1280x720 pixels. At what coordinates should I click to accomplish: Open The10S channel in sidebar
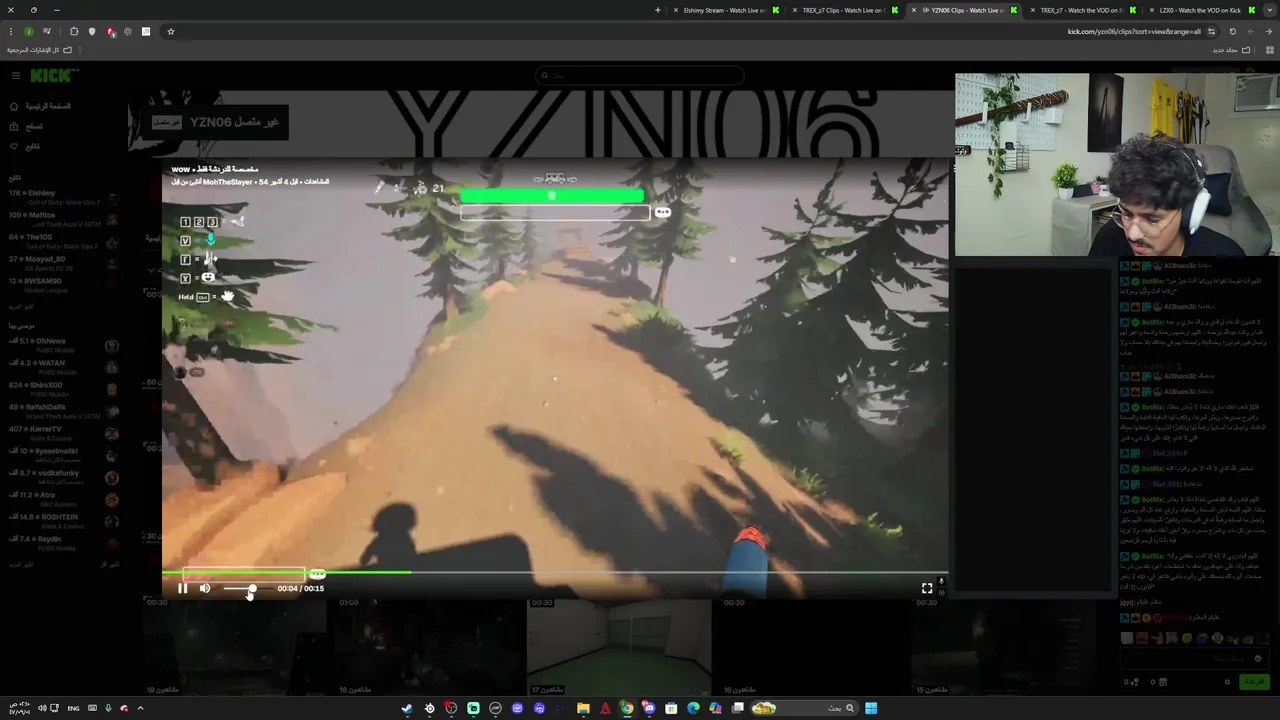62,241
